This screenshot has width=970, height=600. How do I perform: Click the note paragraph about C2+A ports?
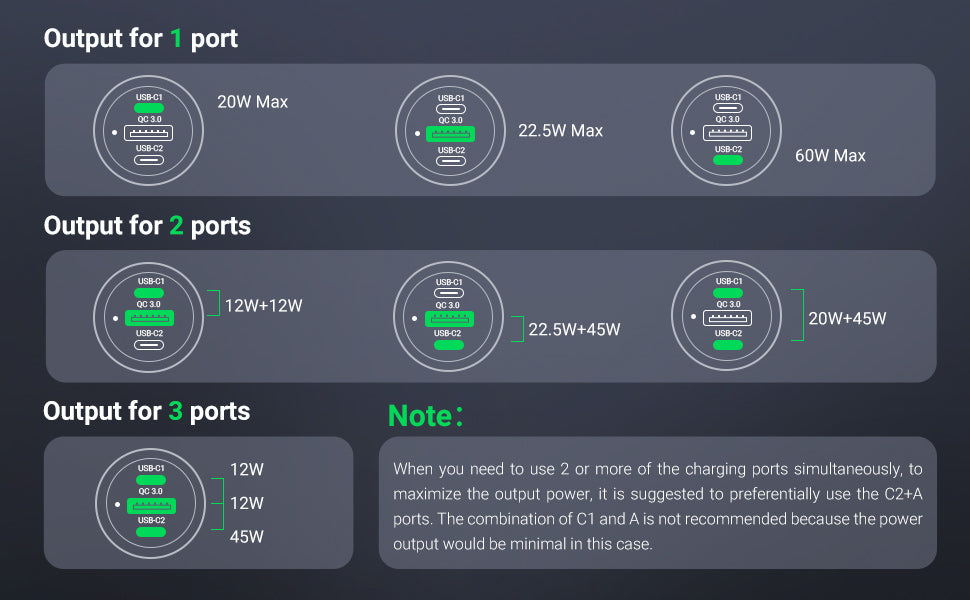(657, 506)
